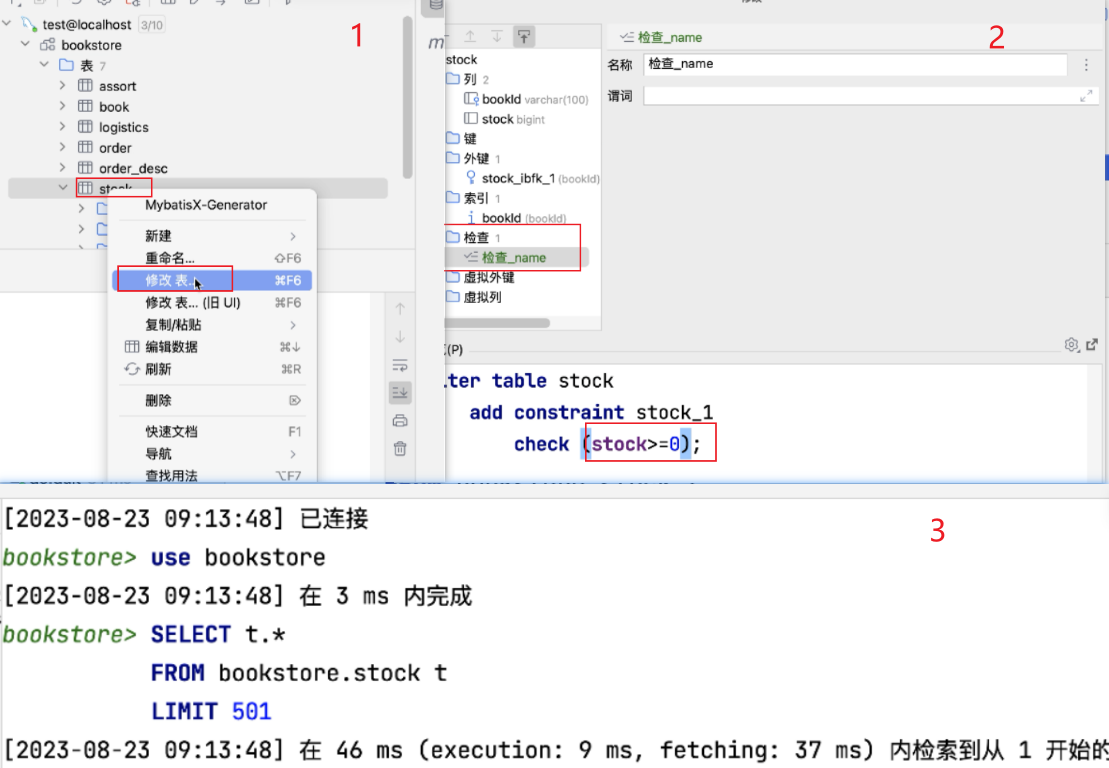Select the 虚拟外键 folder

[481, 277]
